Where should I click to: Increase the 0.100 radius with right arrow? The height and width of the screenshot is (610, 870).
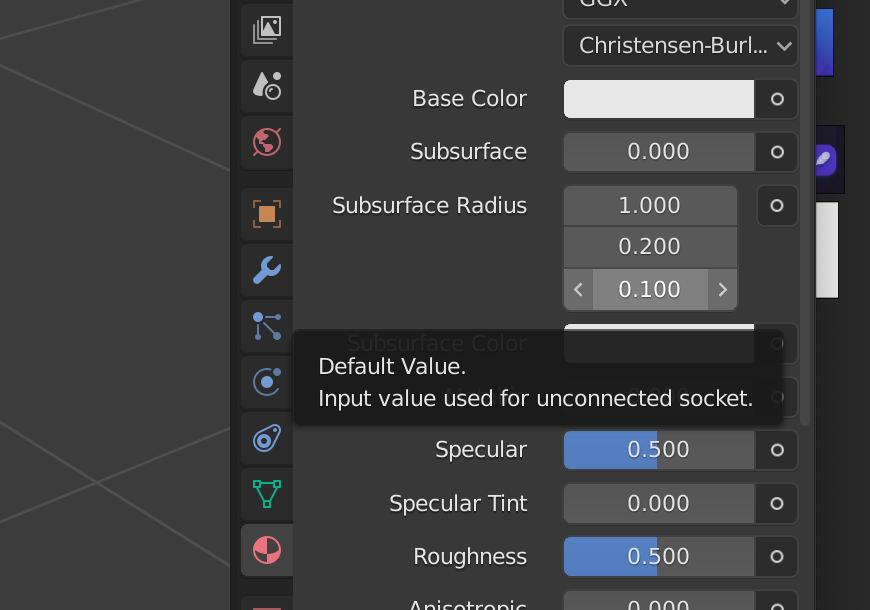click(722, 289)
